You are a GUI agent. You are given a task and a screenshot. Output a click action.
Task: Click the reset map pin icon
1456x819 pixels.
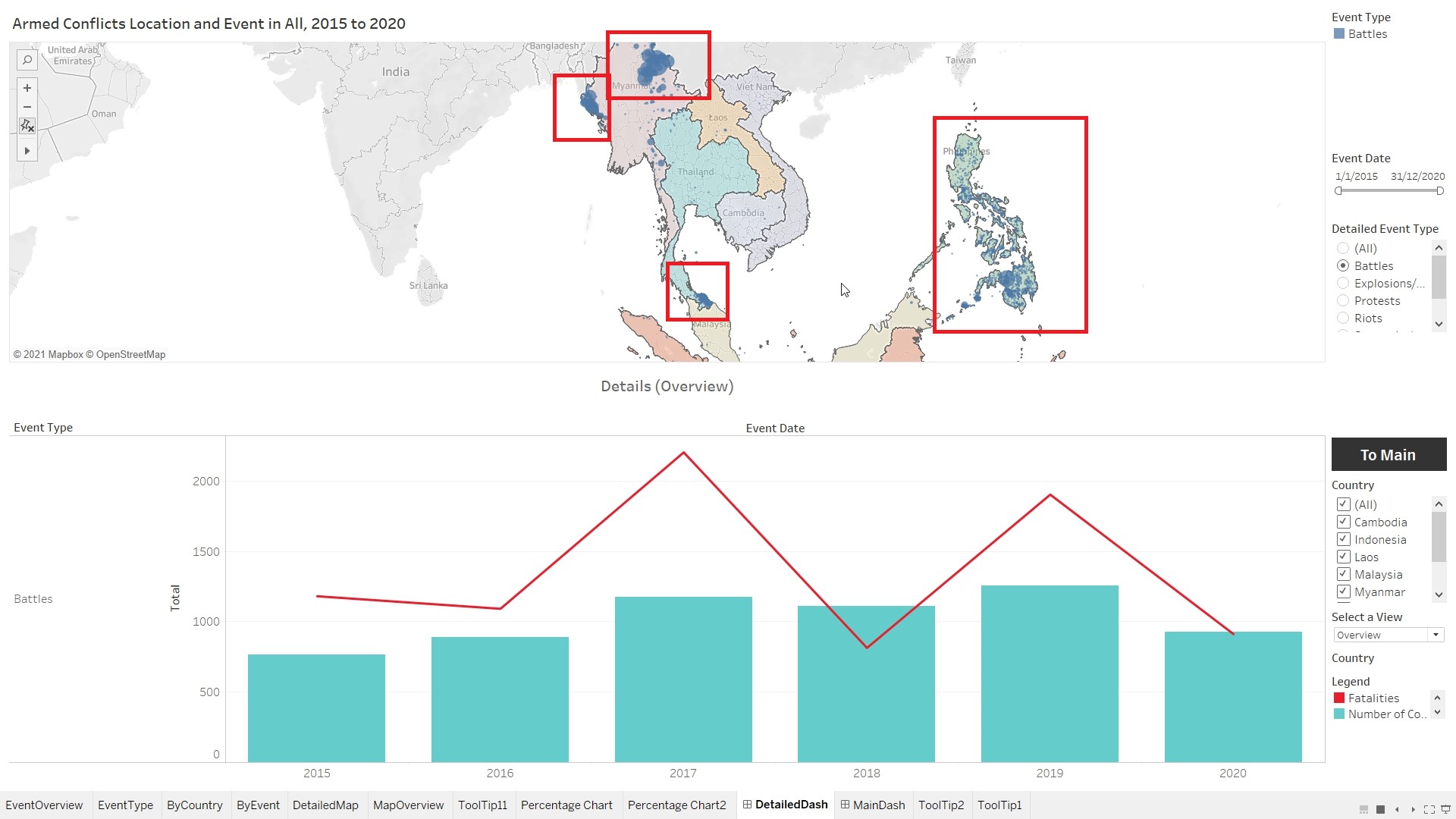point(27,126)
